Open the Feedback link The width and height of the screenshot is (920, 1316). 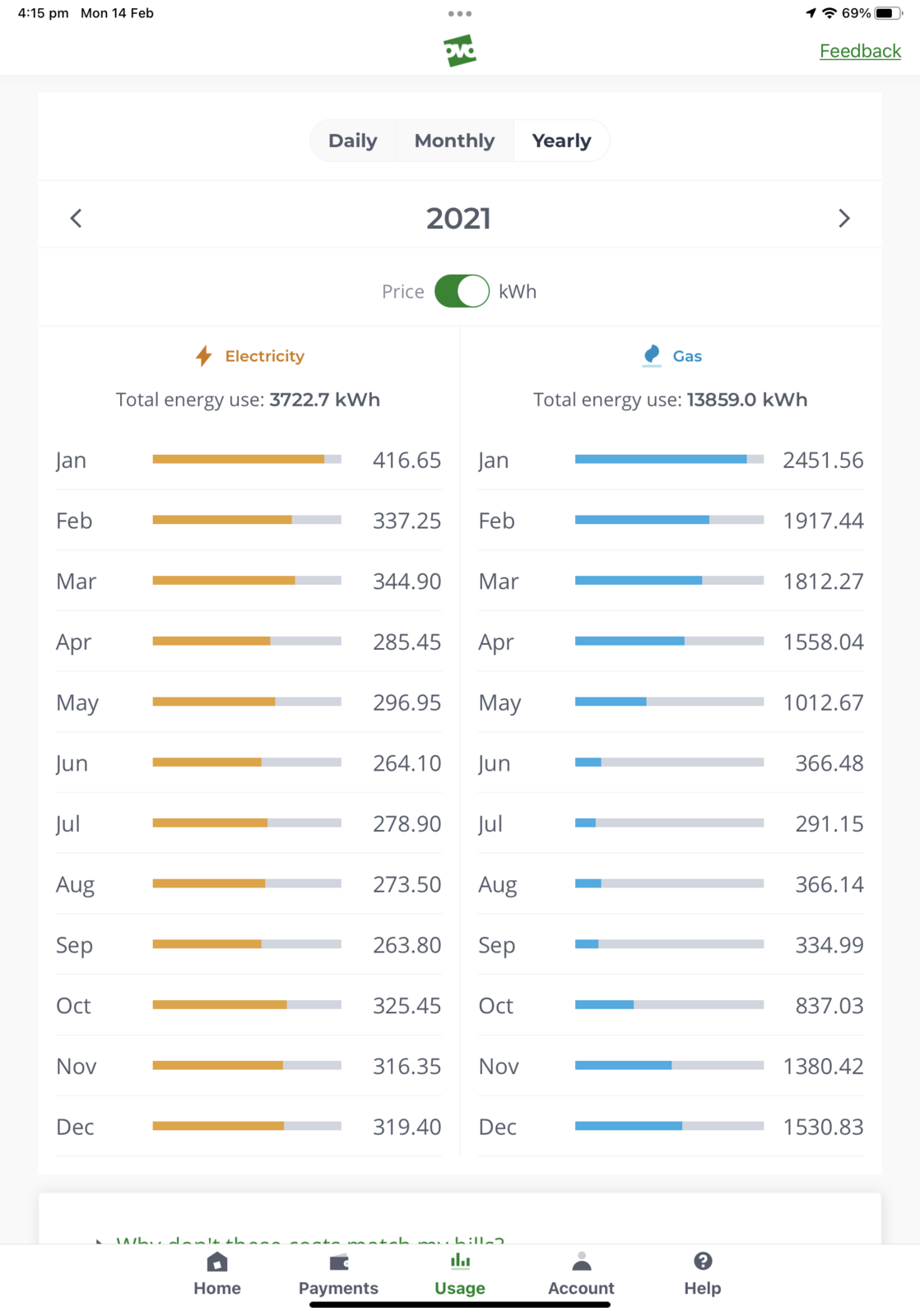coord(860,51)
